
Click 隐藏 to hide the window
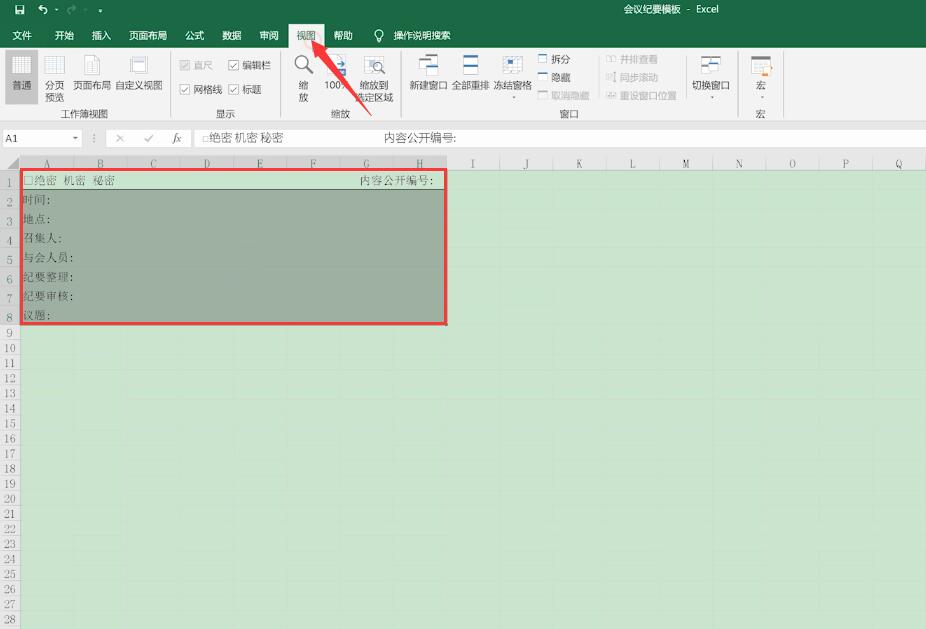555,77
